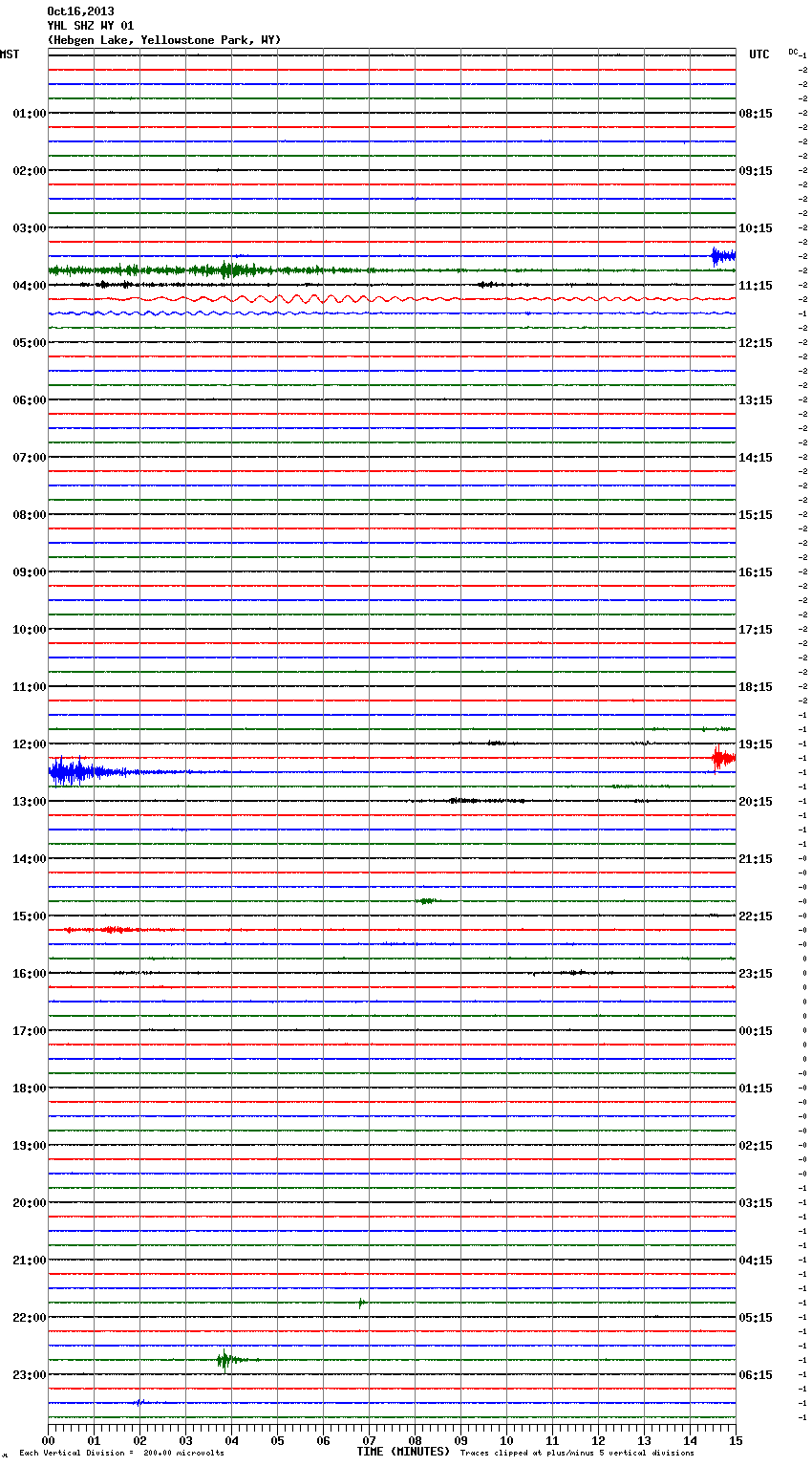The image size is (812, 1466).
Task: Click minute 08 on the bottom axis
Action: 415,1440
